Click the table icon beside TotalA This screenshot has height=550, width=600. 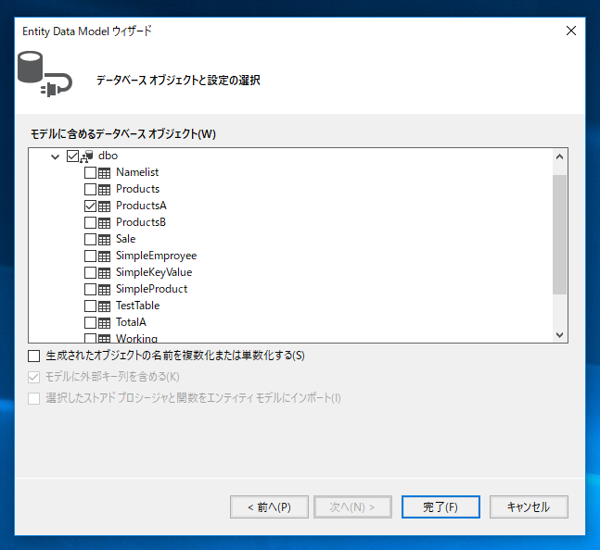coord(104,323)
